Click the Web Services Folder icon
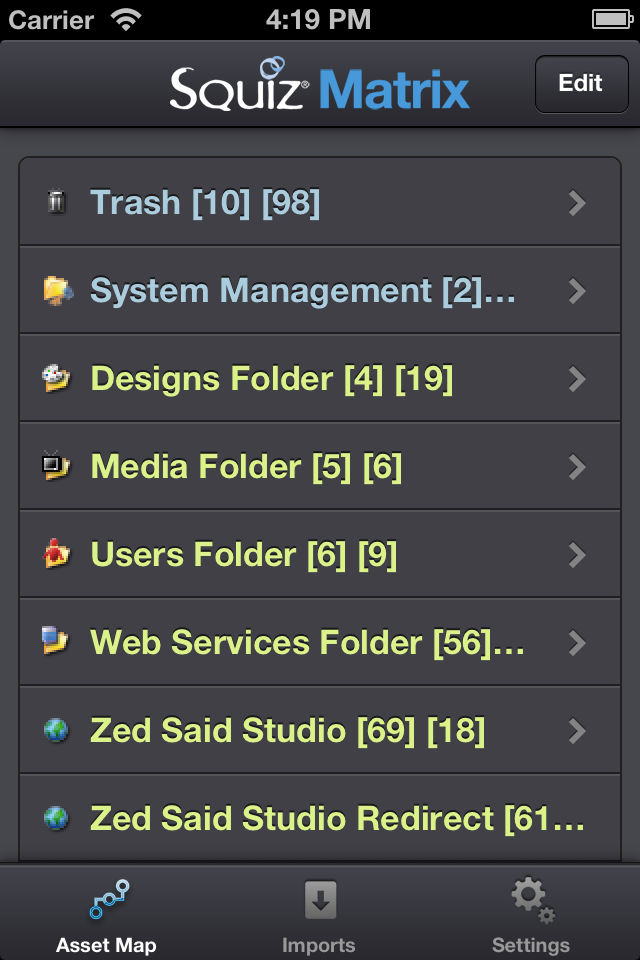The height and width of the screenshot is (960, 640). point(57,642)
